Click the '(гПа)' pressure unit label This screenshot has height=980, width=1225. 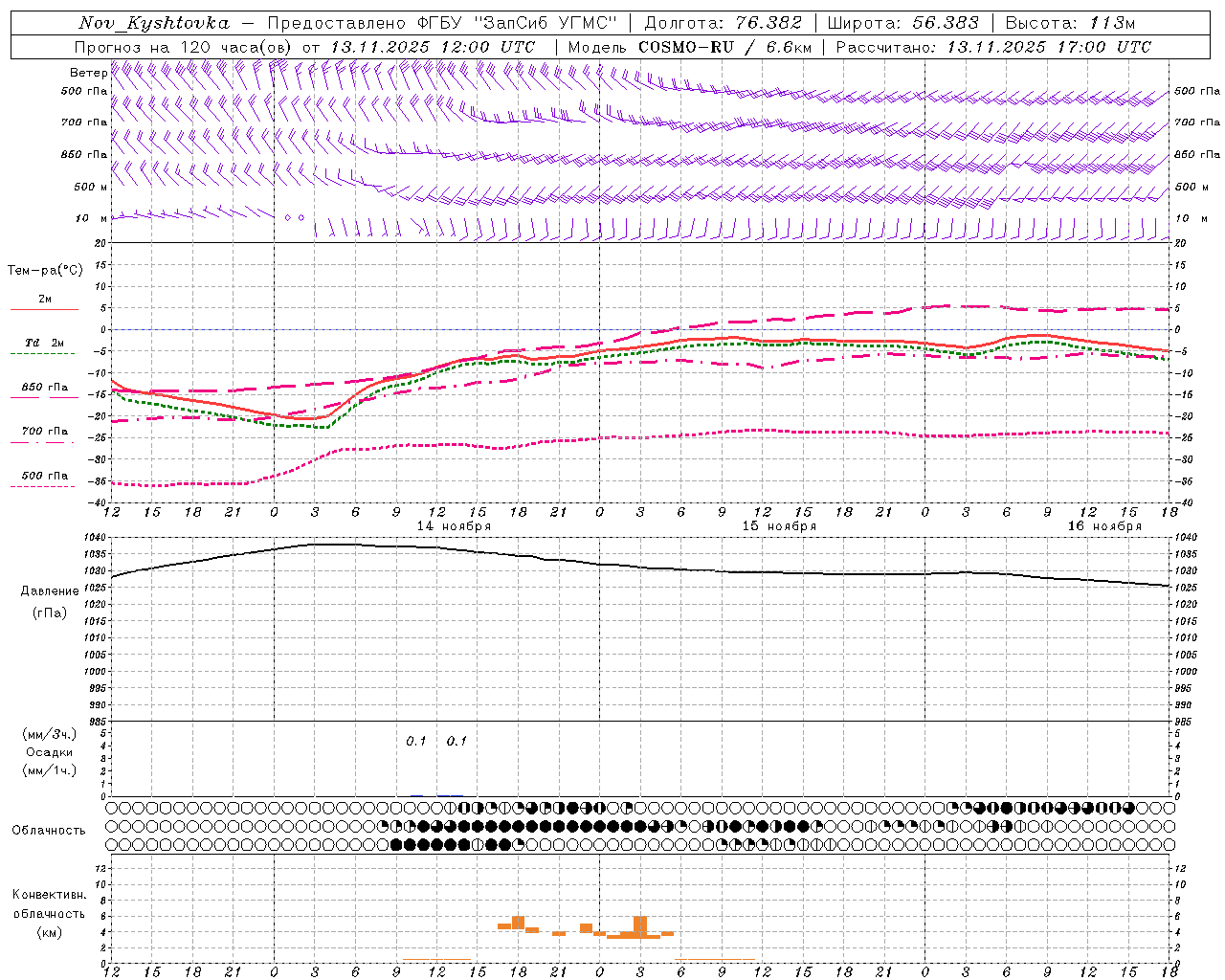click(x=49, y=612)
